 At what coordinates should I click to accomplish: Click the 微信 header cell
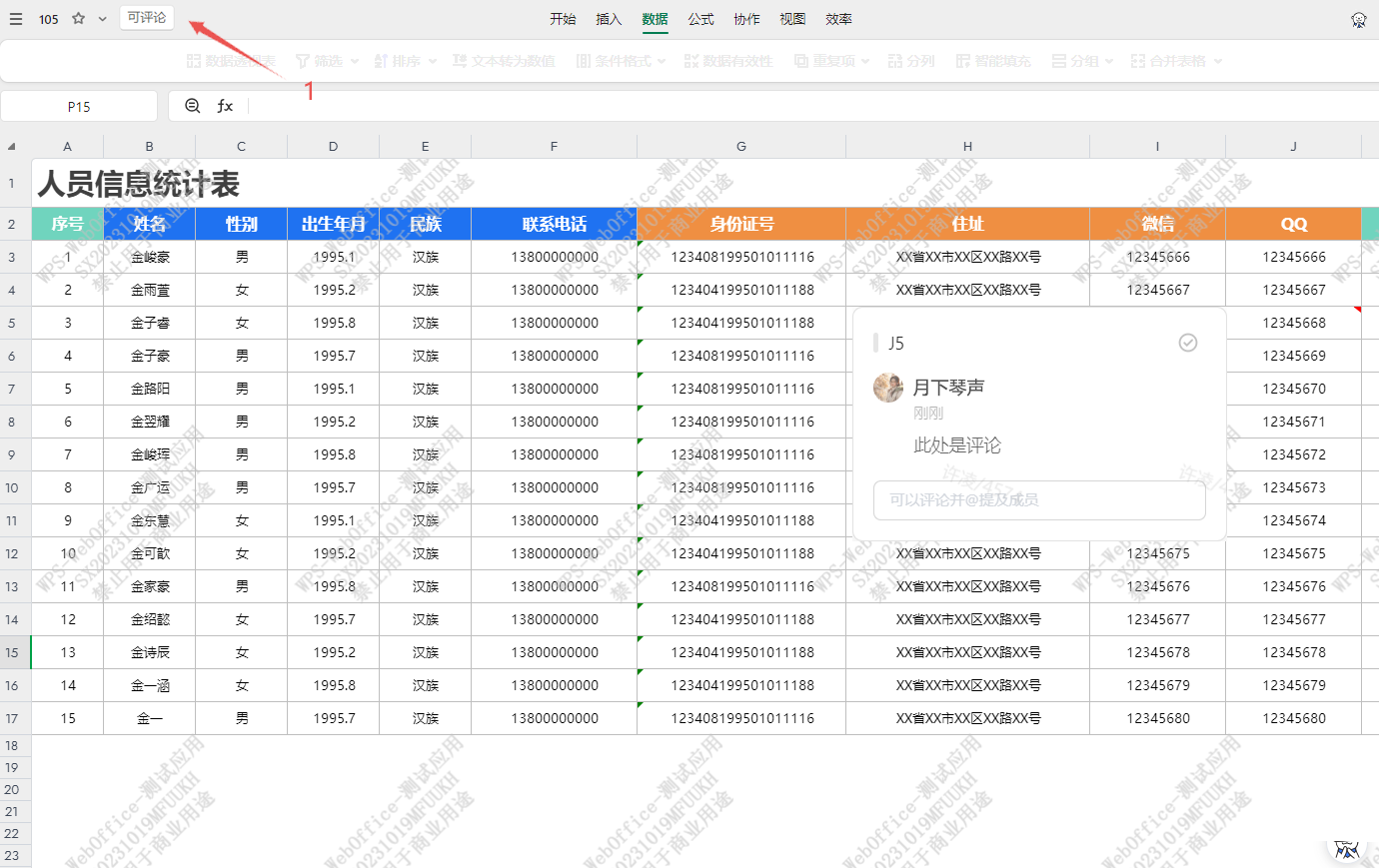(x=1157, y=224)
